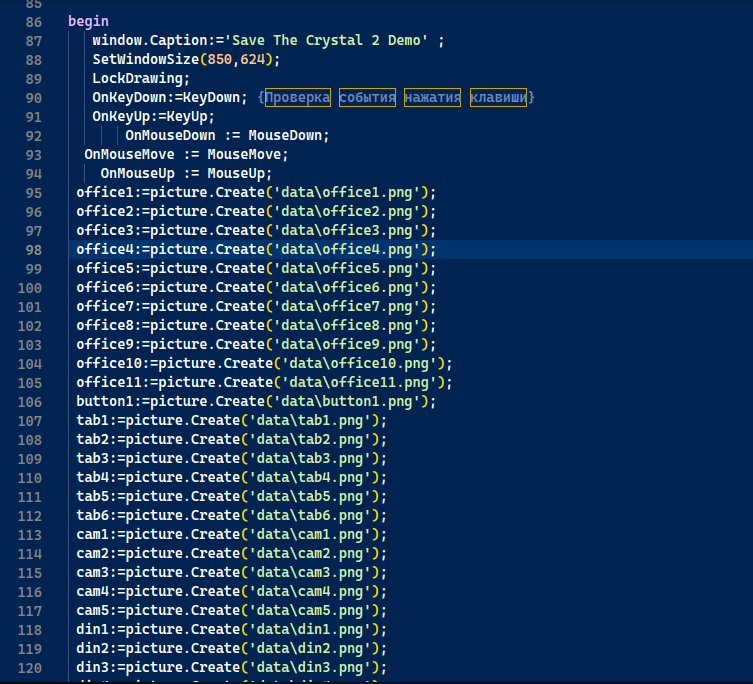Viewport: 753px width, 684px height.
Task: Click the highlighted word 'события' in the comment
Action: coord(367,97)
